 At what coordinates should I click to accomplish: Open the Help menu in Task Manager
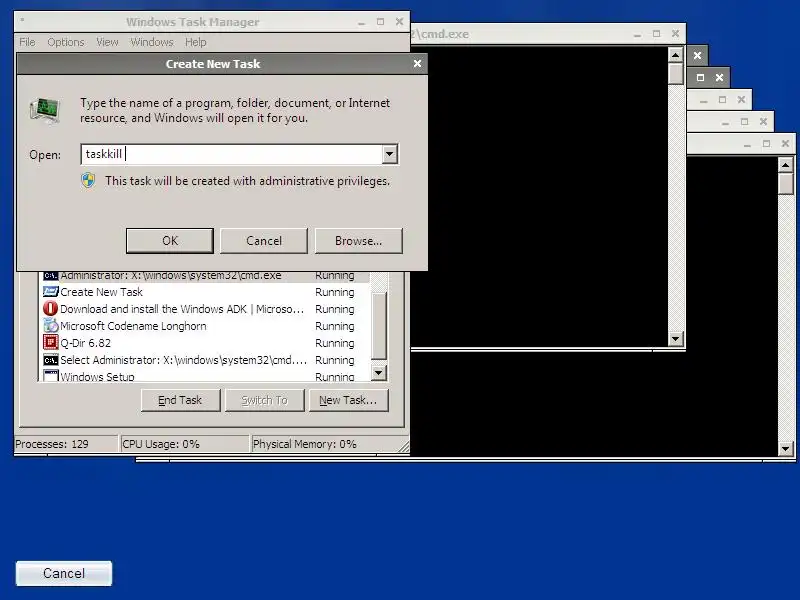(x=195, y=42)
